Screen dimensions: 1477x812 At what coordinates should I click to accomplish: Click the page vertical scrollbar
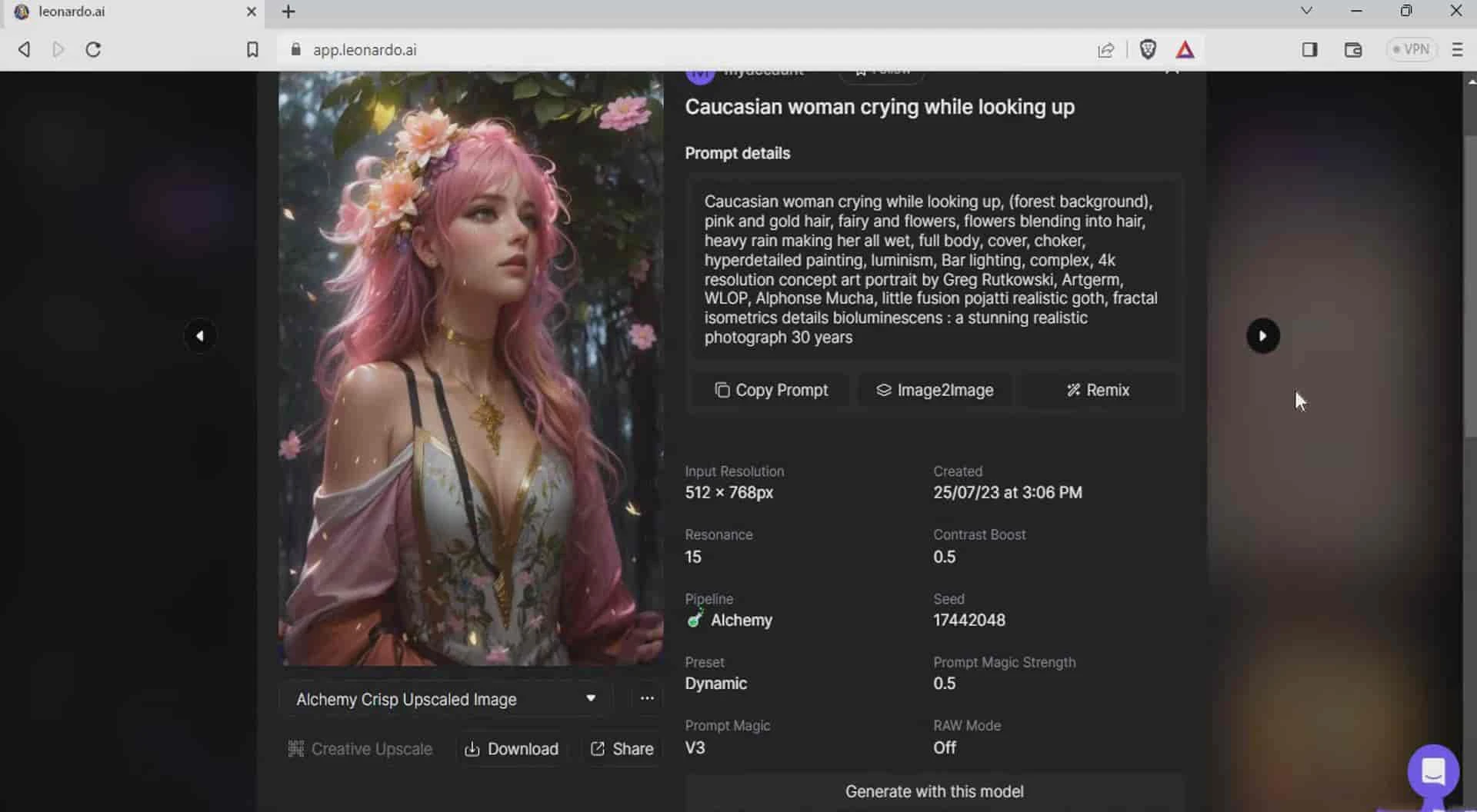point(1469,285)
